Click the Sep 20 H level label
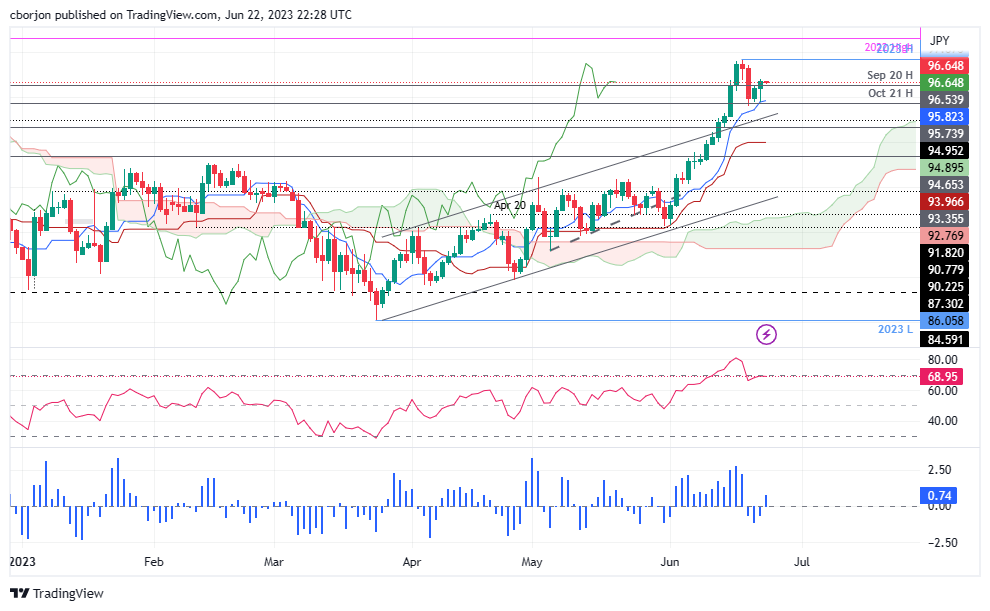This screenshot has width=990, height=611. pyautogui.click(x=890, y=75)
